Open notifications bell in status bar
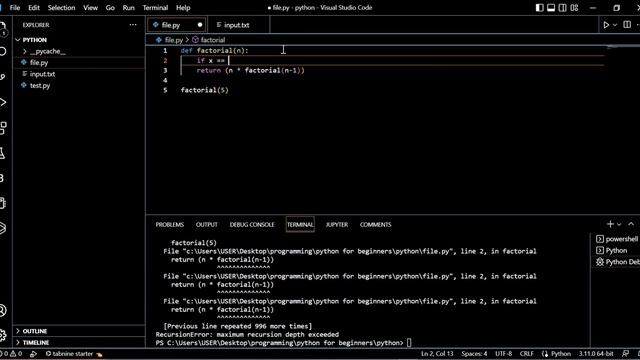This screenshot has width=640, height=360. pyautogui.click(x=638, y=354)
